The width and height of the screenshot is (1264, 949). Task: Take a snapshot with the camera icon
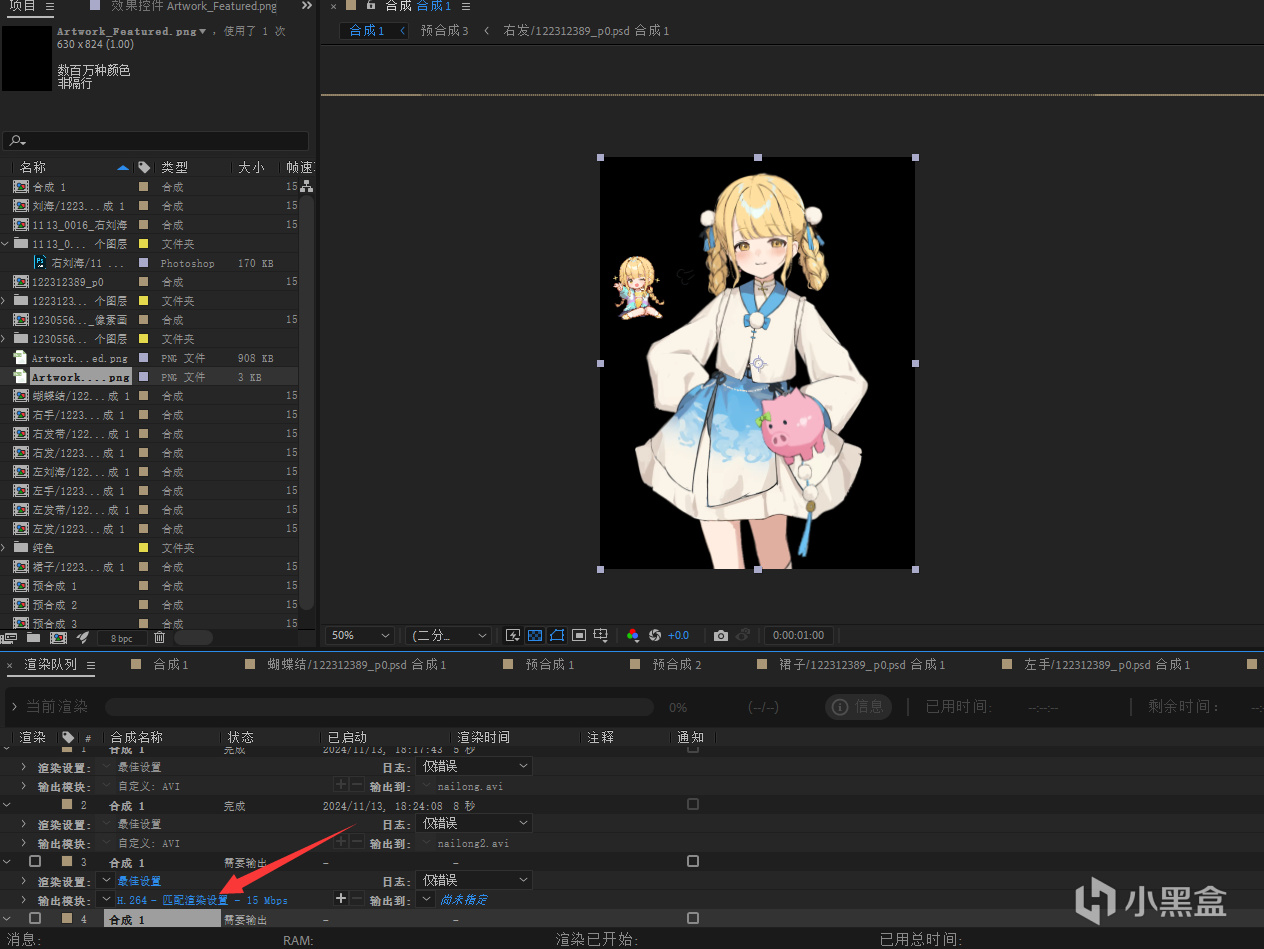(721, 635)
